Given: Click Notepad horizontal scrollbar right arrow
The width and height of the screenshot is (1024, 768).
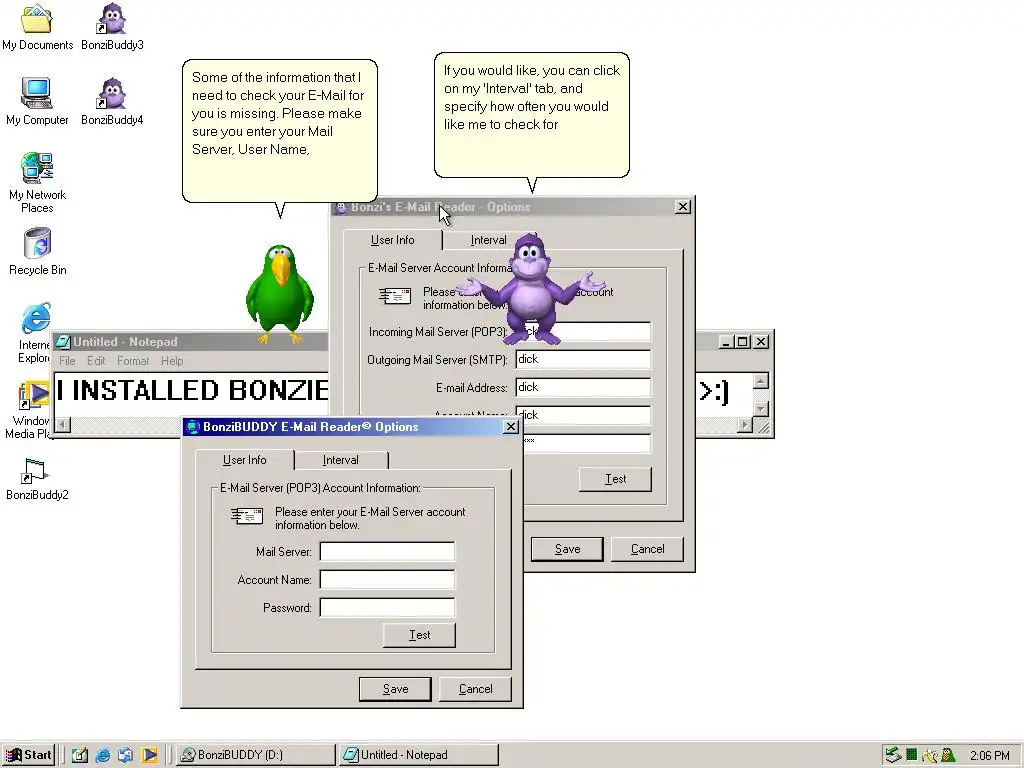Looking at the screenshot, I should (x=745, y=425).
